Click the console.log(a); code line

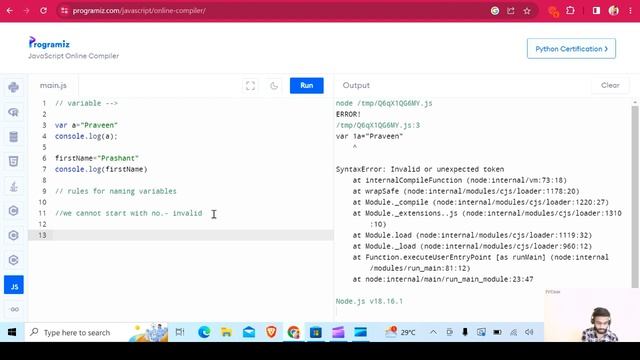click(x=86, y=136)
